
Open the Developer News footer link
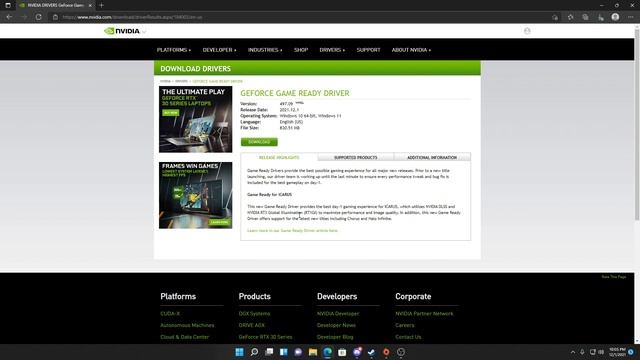tap(336, 325)
